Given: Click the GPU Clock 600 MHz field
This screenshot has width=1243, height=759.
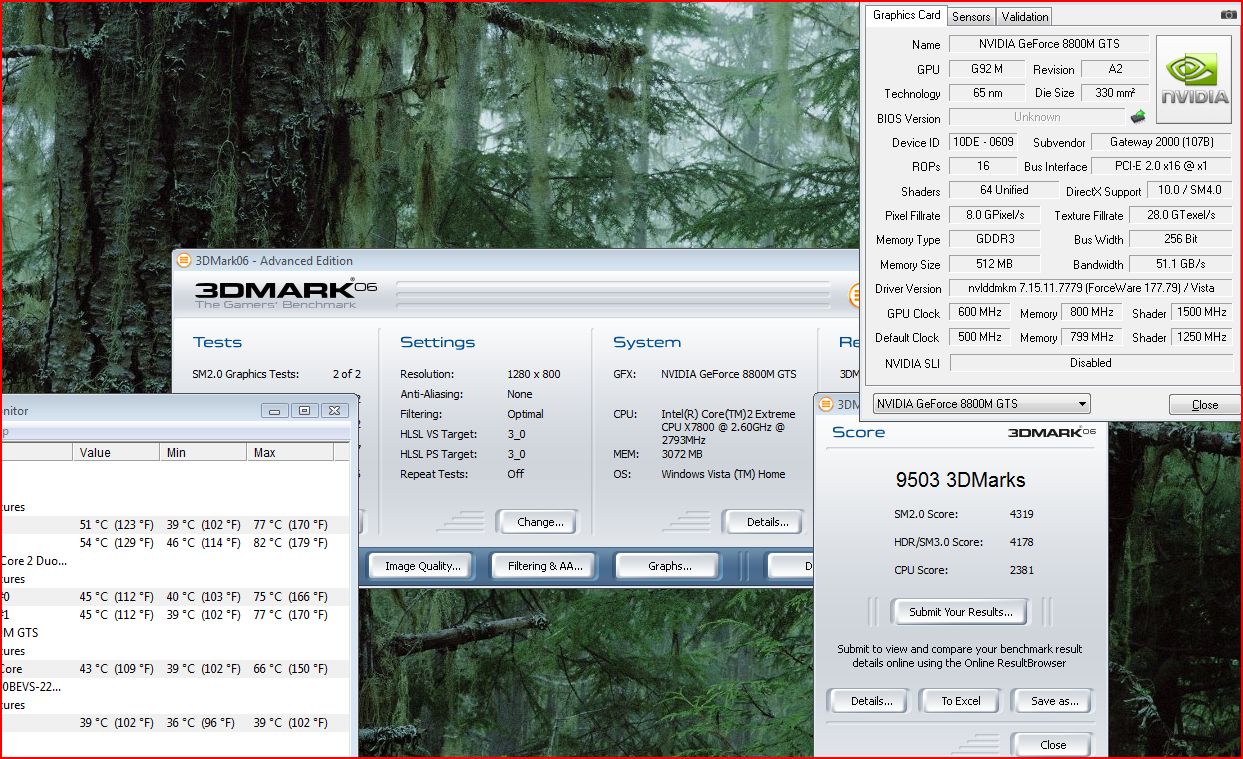Looking at the screenshot, I should pos(979,312).
